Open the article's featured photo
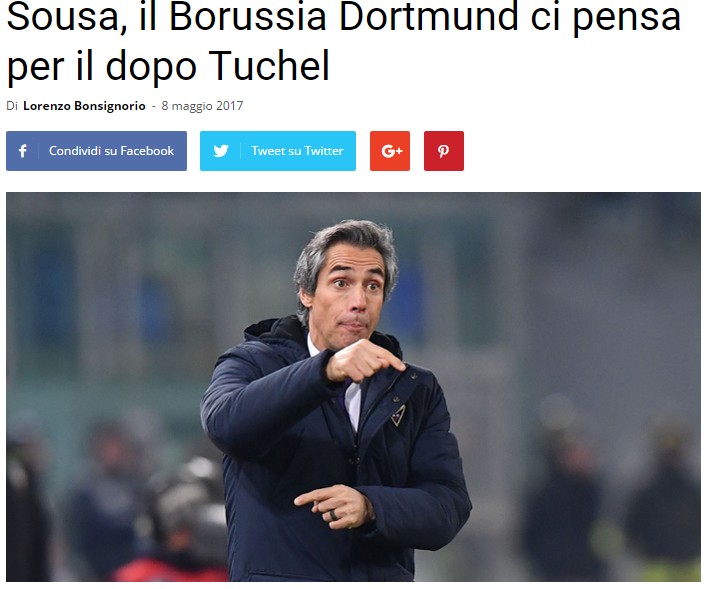The height and width of the screenshot is (589, 710). pos(353,387)
